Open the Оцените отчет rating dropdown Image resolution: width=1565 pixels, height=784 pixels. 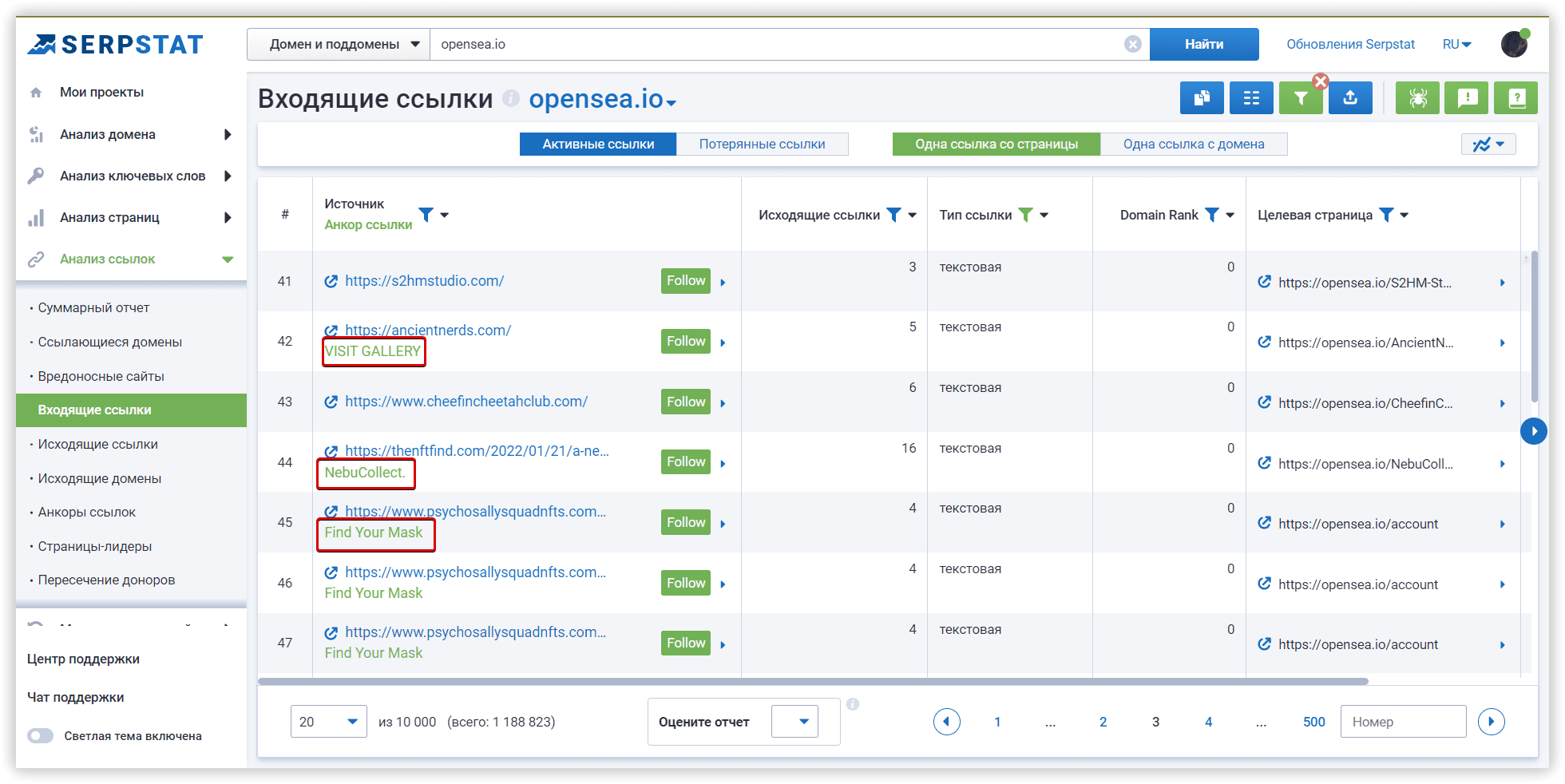[x=794, y=722]
